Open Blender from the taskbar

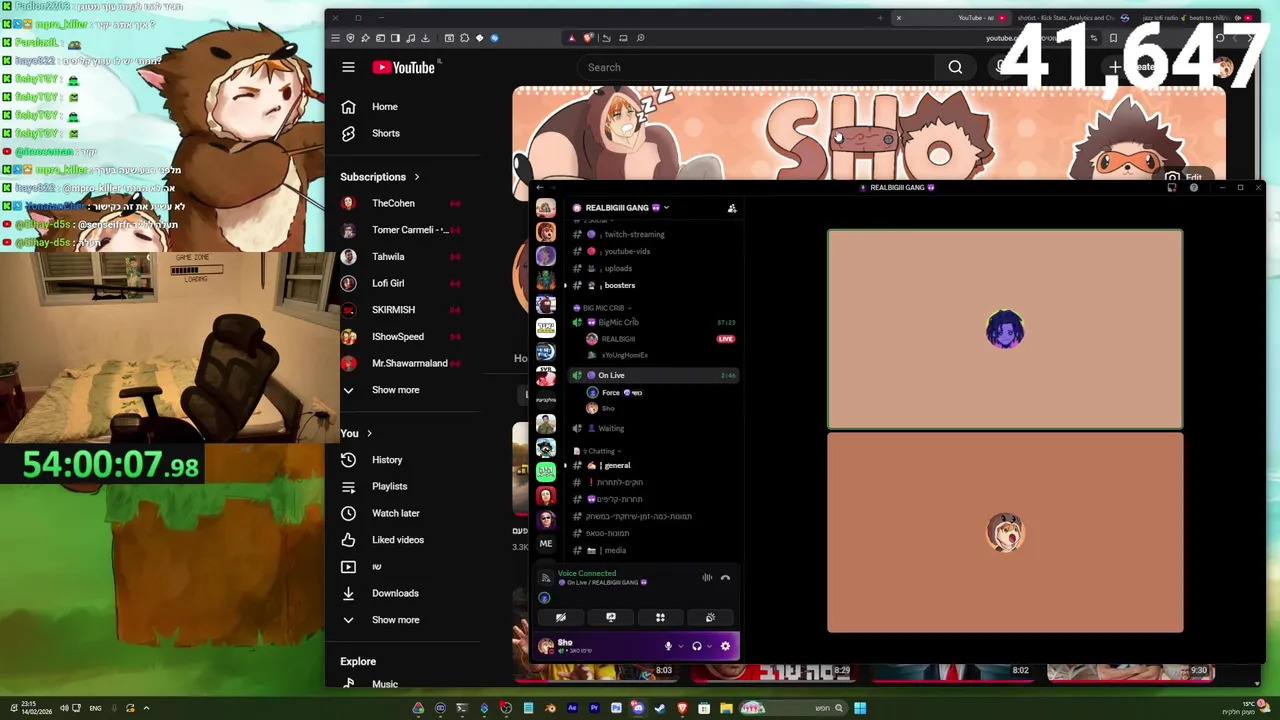[551, 708]
